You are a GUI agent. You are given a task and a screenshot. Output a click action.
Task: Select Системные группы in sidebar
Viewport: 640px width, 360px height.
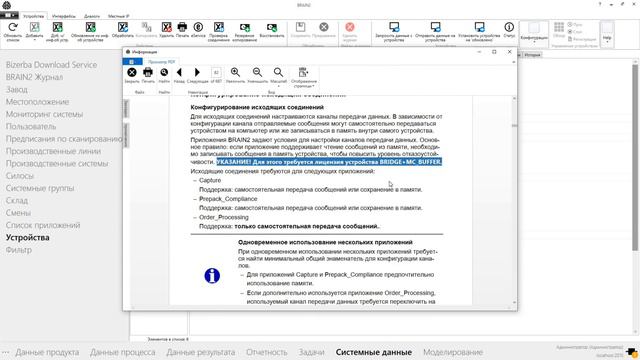click(x=40, y=188)
